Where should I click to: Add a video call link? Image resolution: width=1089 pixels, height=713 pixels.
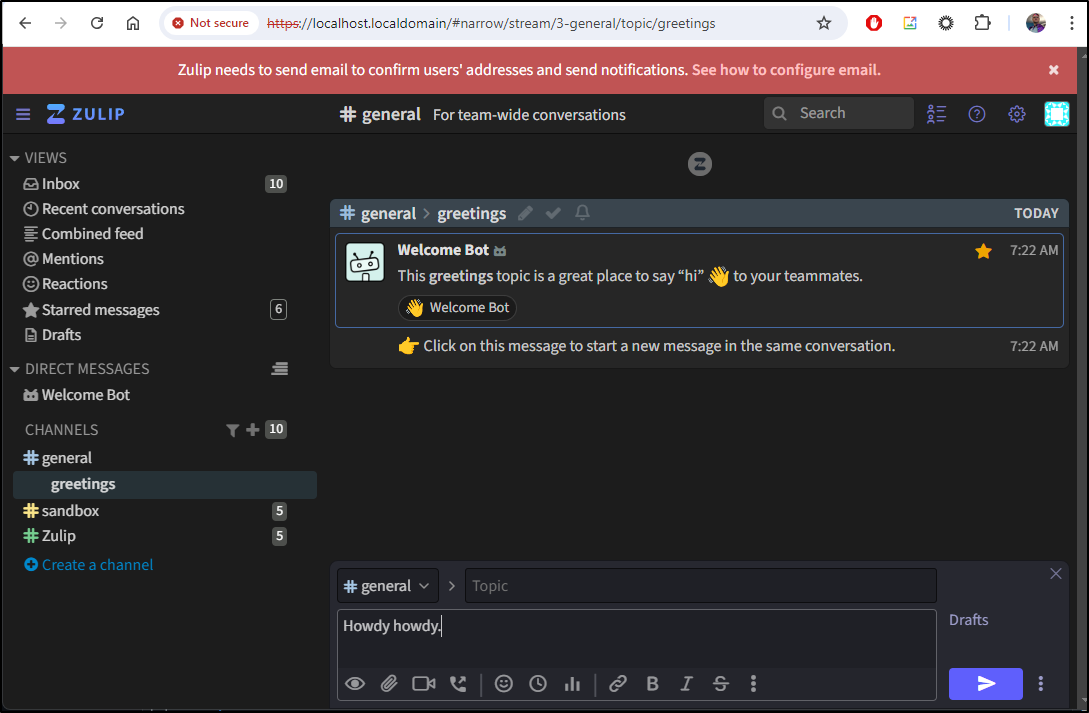[424, 684]
